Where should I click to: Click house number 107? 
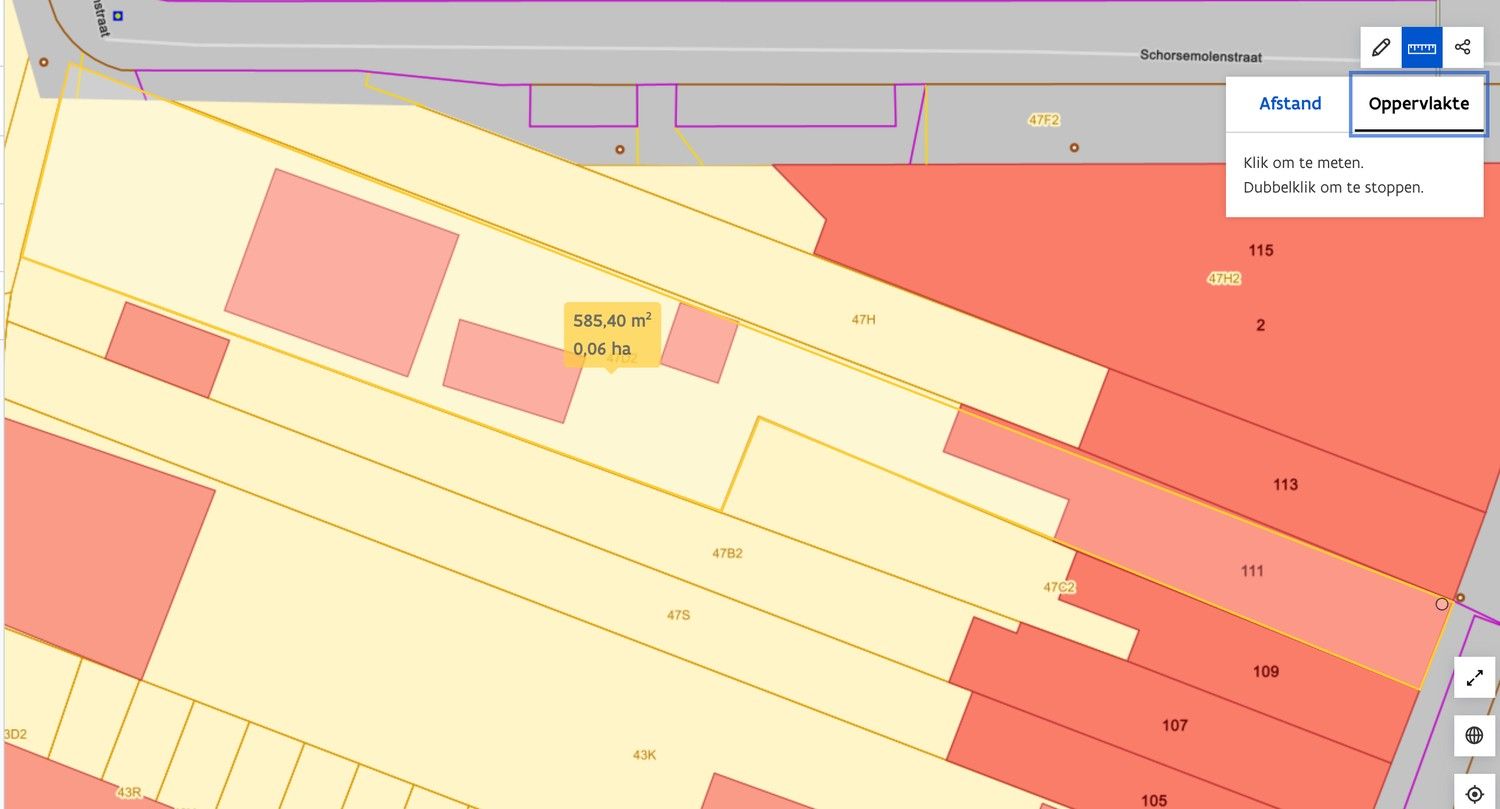pyautogui.click(x=1175, y=725)
